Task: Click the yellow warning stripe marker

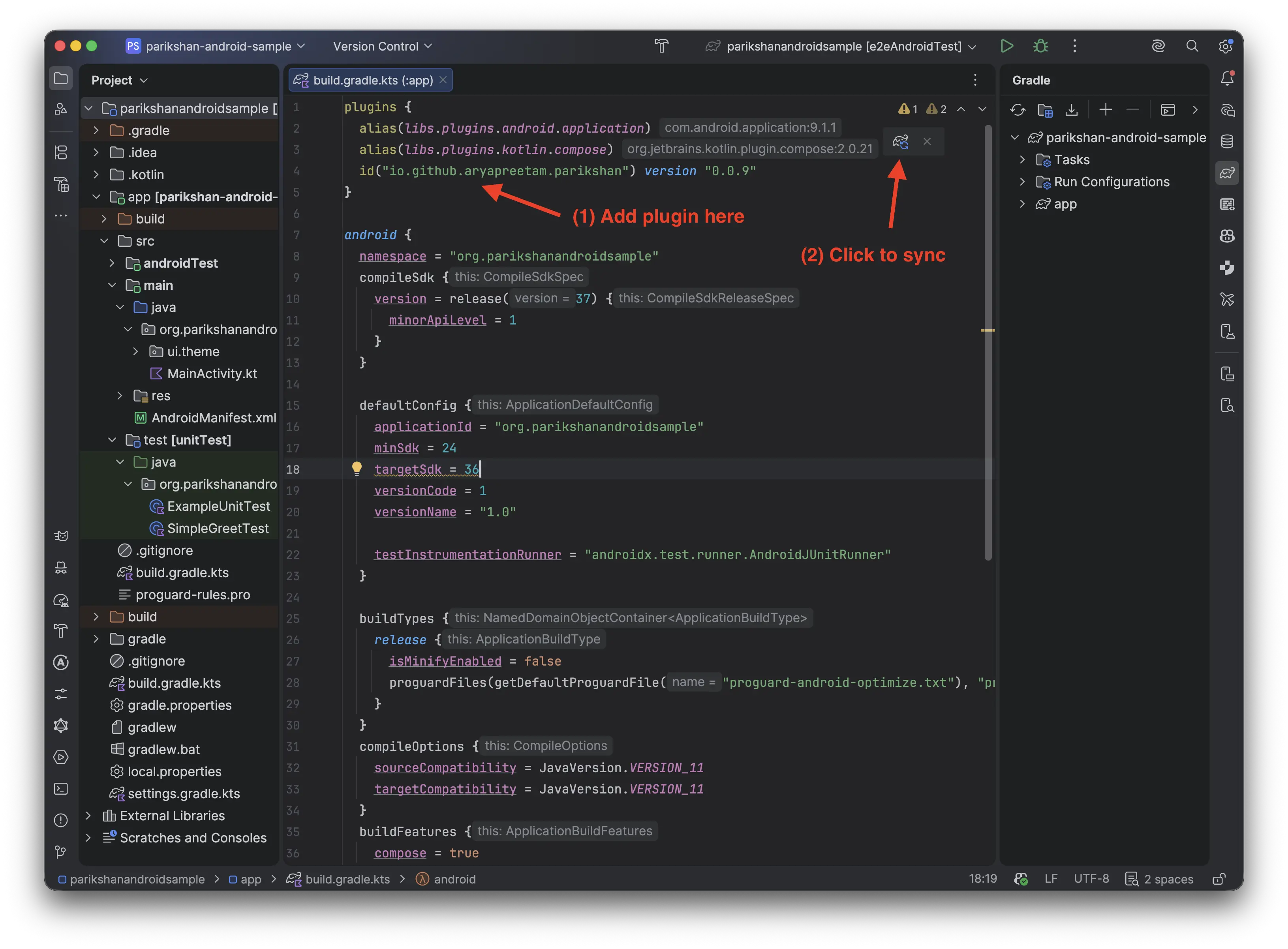Action: point(988,330)
